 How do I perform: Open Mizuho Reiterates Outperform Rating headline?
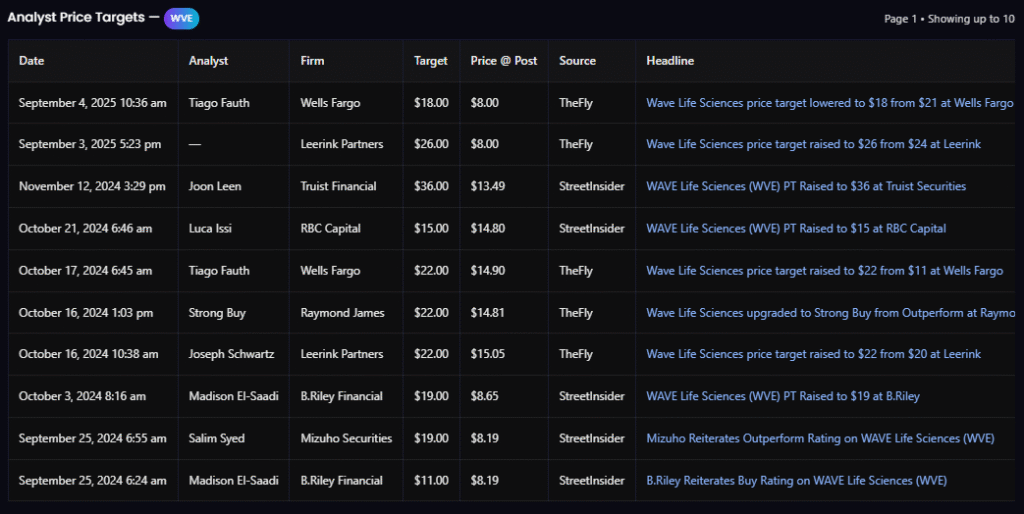point(820,438)
